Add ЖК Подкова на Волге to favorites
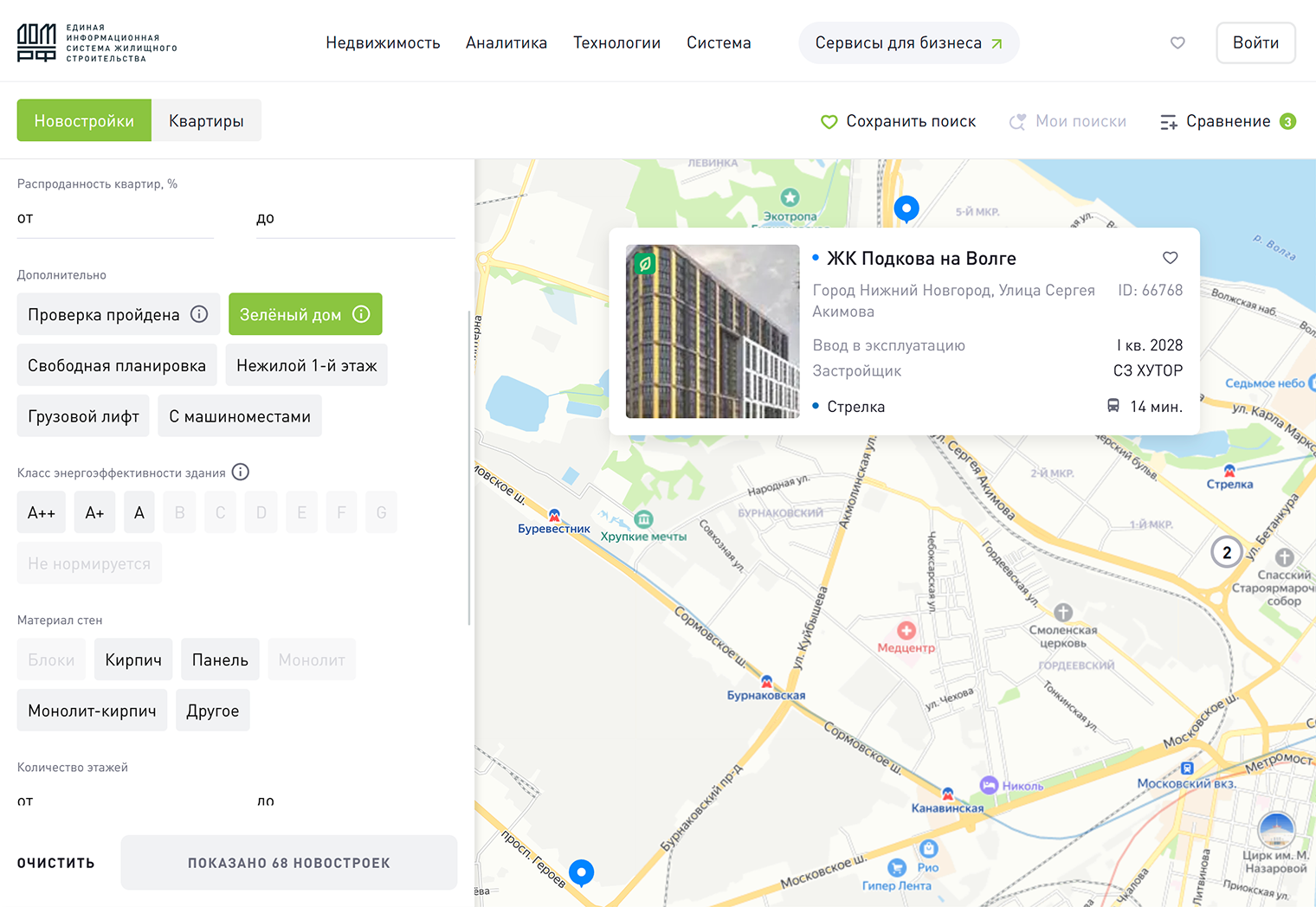Viewport: 1316px width, 907px height. (x=1170, y=258)
